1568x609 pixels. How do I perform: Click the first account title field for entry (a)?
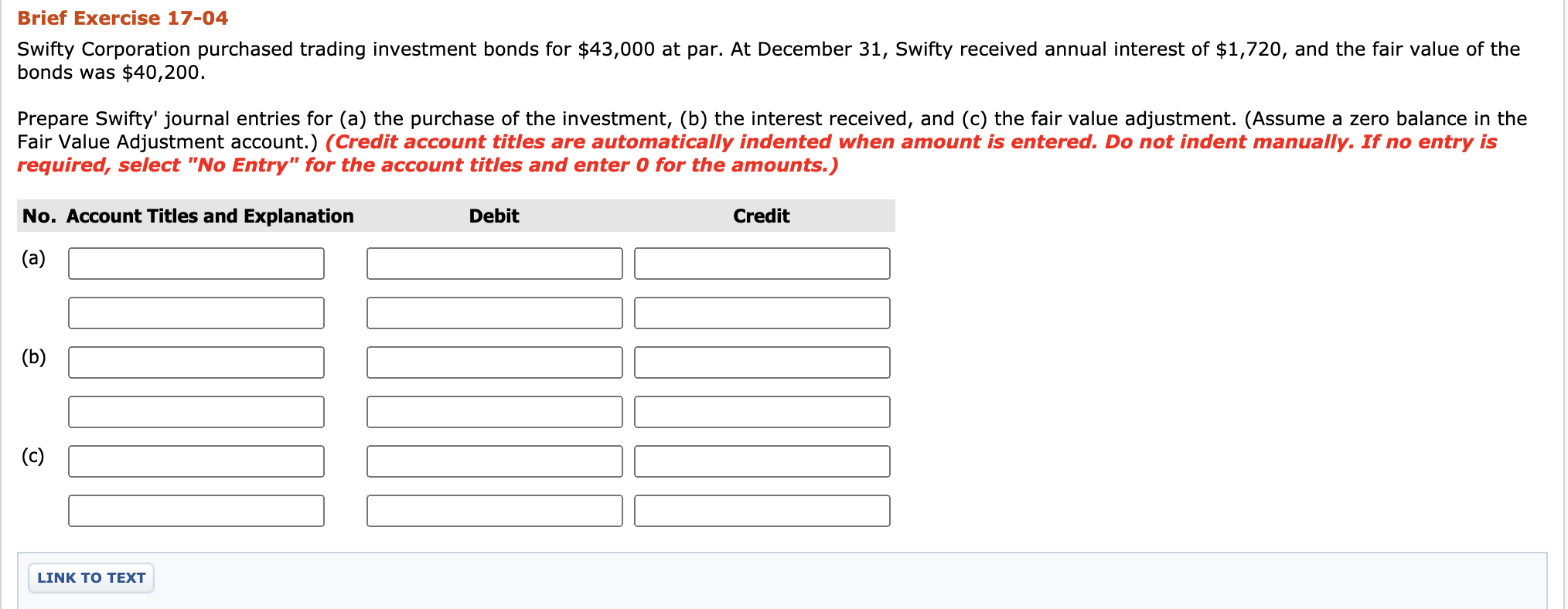(196, 263)
